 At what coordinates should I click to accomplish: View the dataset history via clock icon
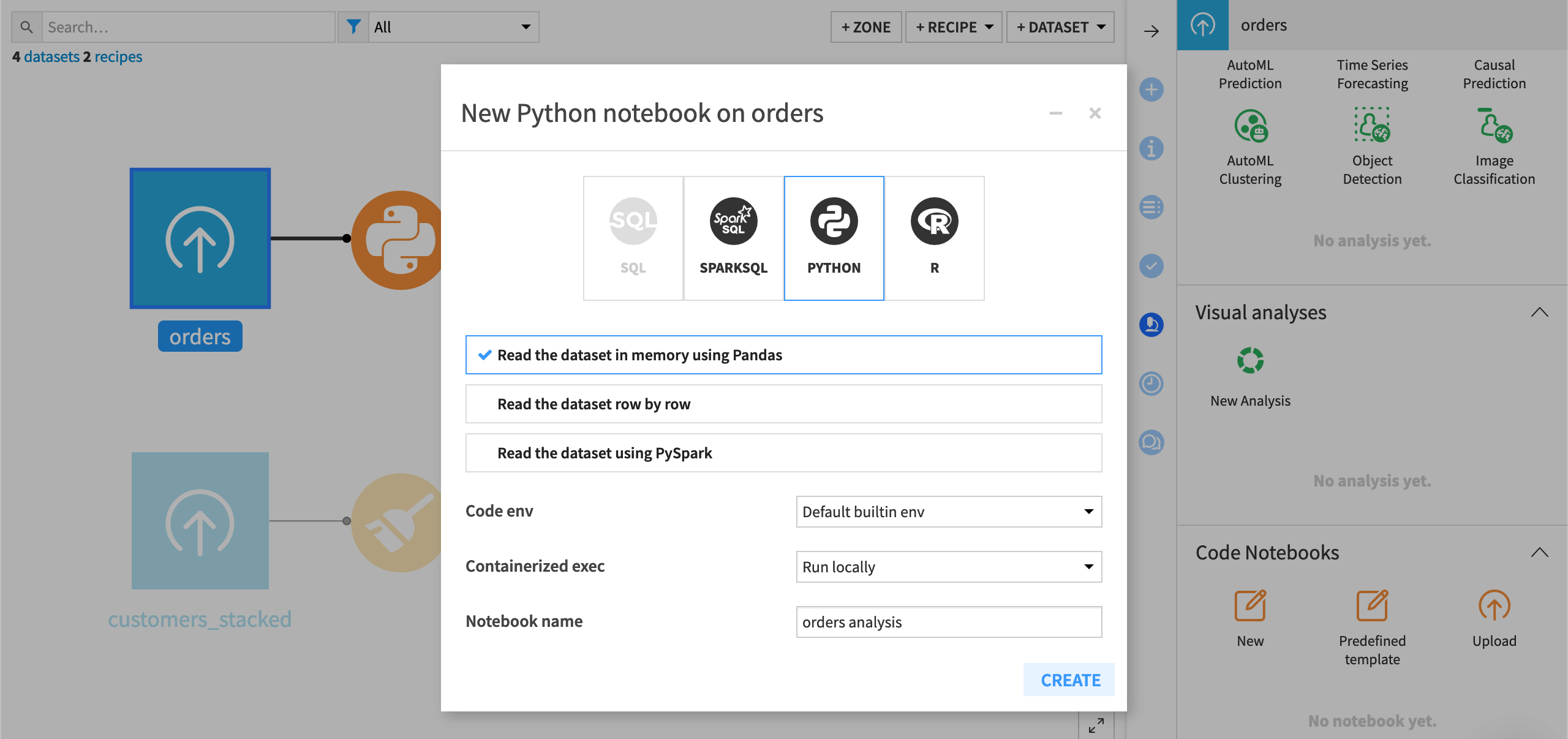1151,384
